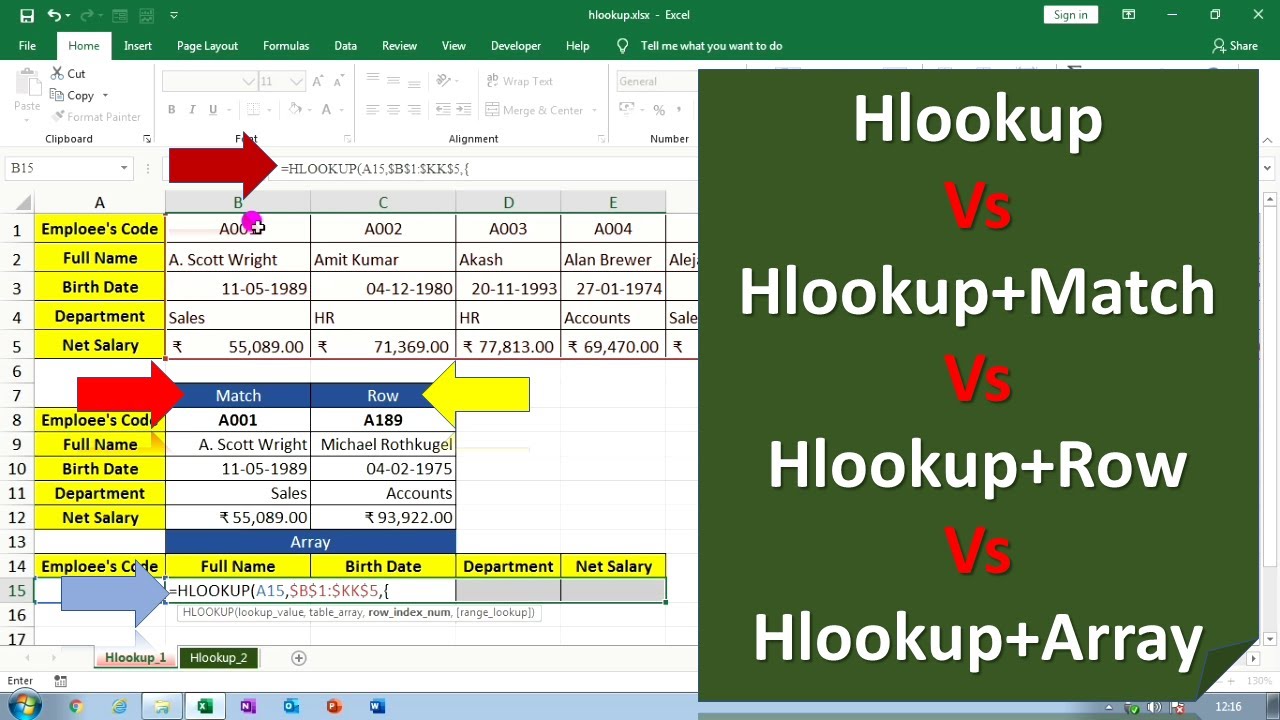The width and height of the screenshot is (1280, 720).
Task: Open the Help tab
Action: click(x=577, y=46)
